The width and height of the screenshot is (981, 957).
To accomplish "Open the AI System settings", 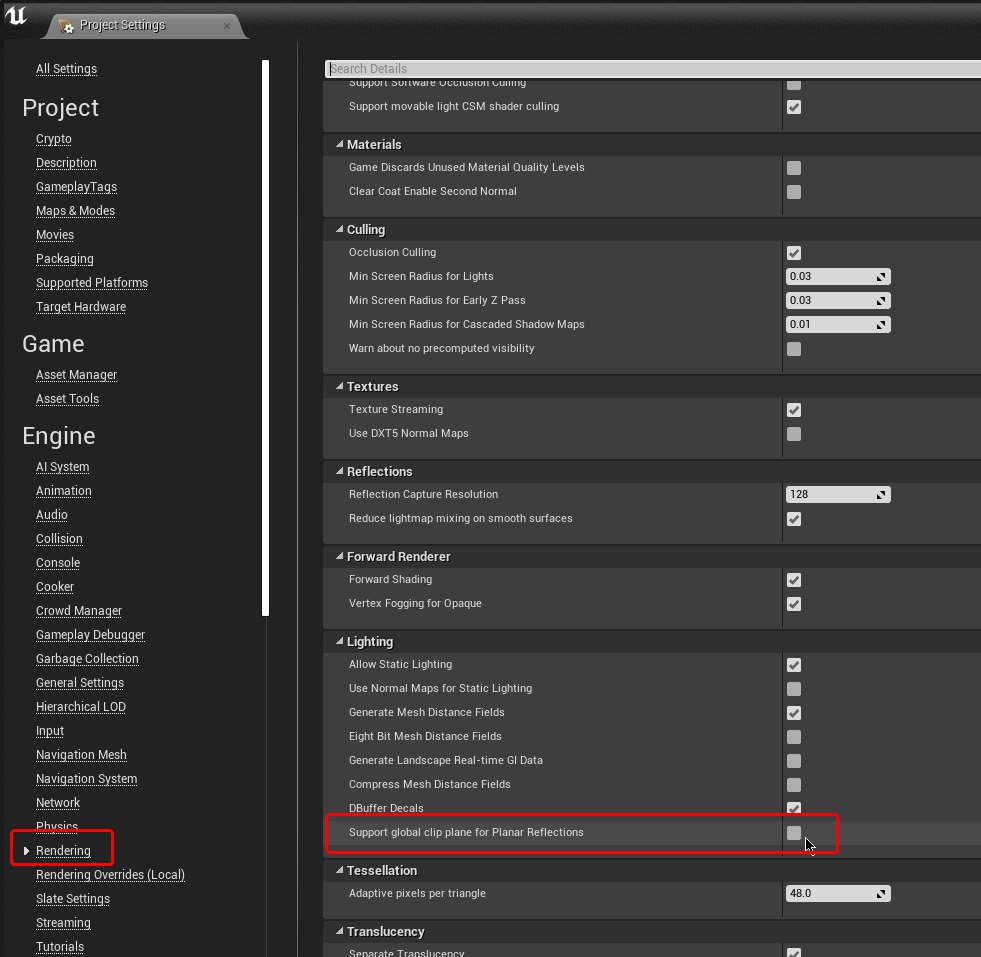I will pyautogui.click(x=63, y=467).
